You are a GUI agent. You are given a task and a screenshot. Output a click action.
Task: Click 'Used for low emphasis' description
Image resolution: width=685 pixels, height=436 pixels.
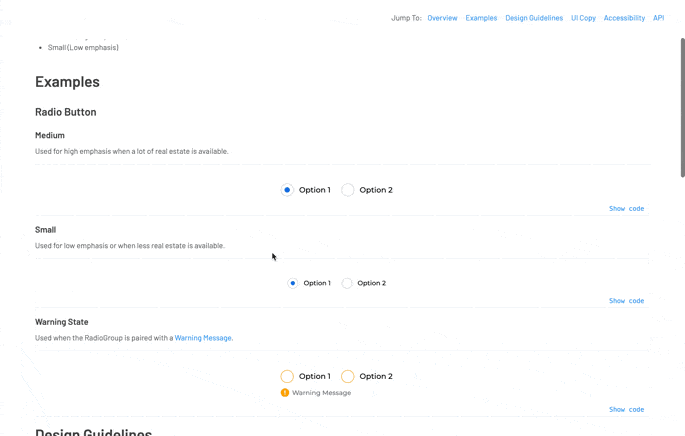coord(130,246)
